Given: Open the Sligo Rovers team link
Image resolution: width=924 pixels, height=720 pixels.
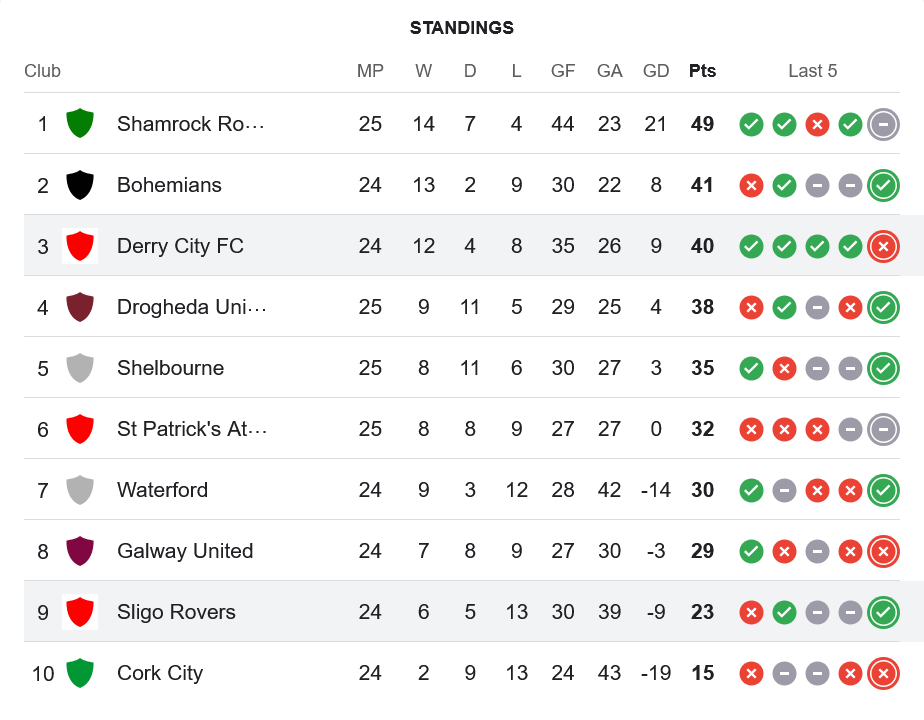Looking at the screenshot, I should tap(176, 612).
